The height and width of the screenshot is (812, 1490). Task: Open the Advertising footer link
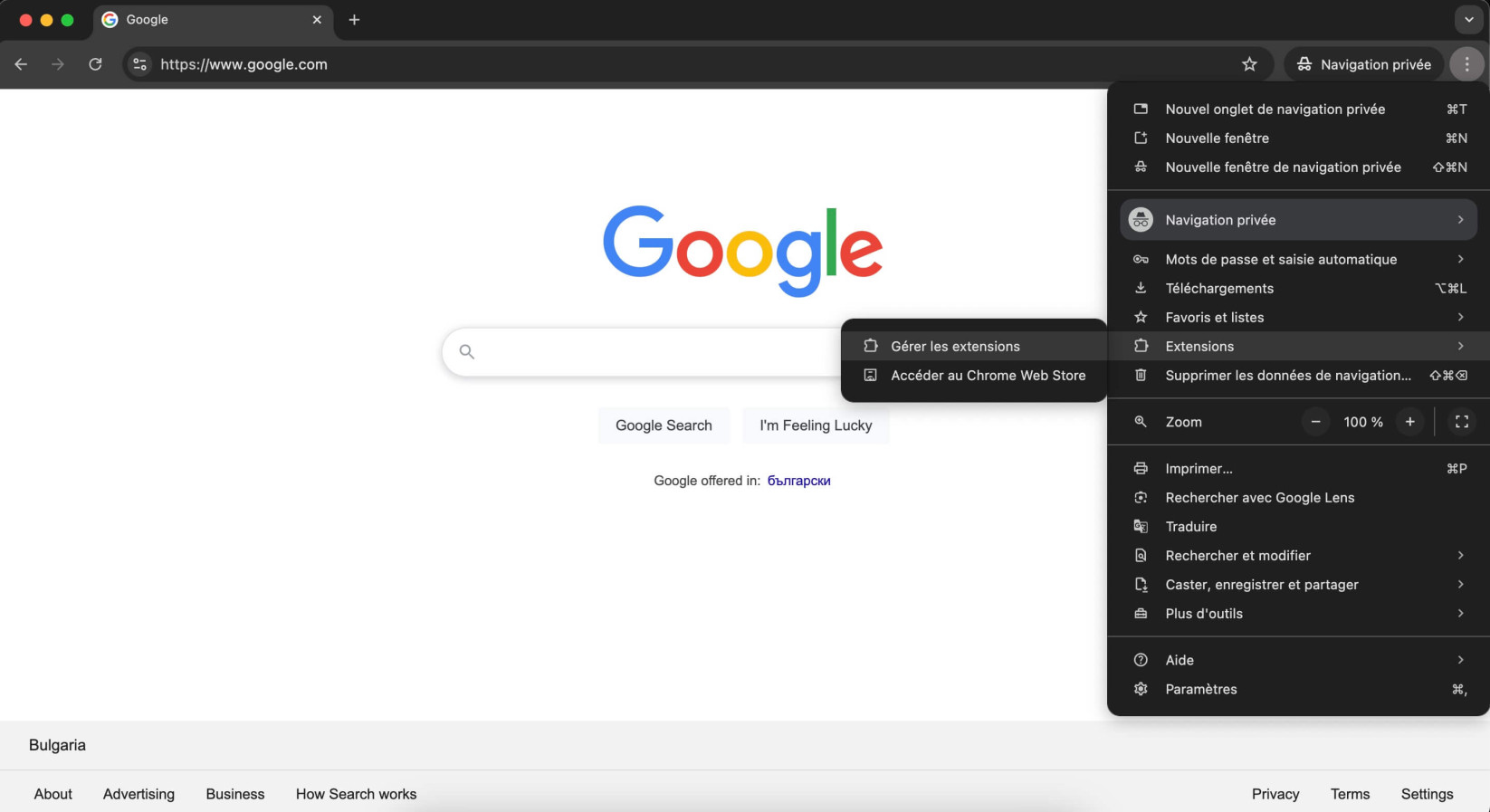138,794
